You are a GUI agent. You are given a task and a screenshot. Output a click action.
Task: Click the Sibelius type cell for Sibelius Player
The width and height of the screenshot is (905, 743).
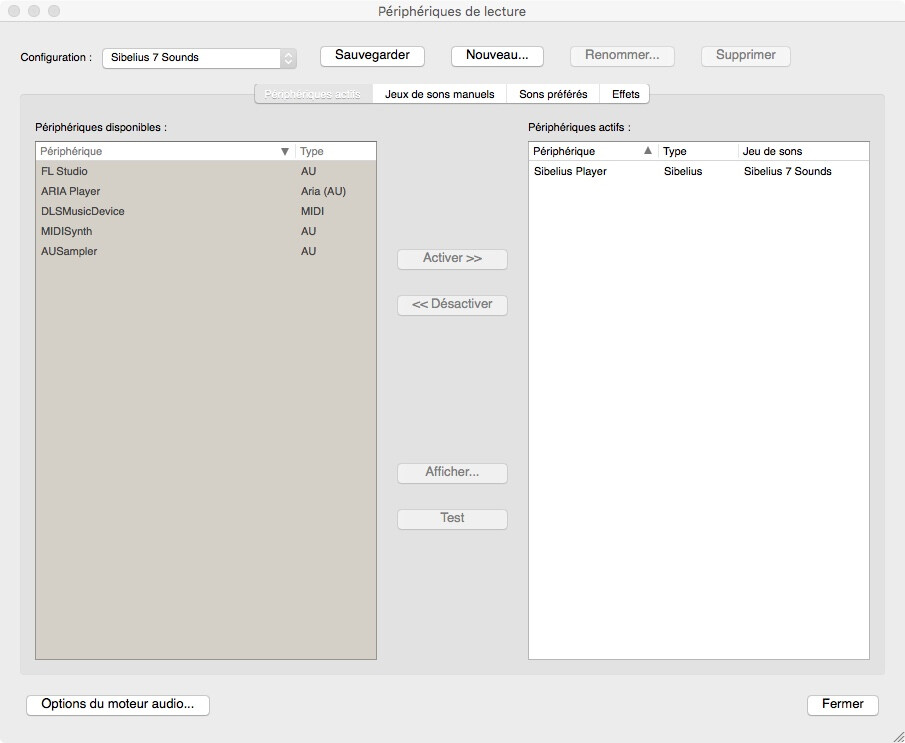(683, 171)
